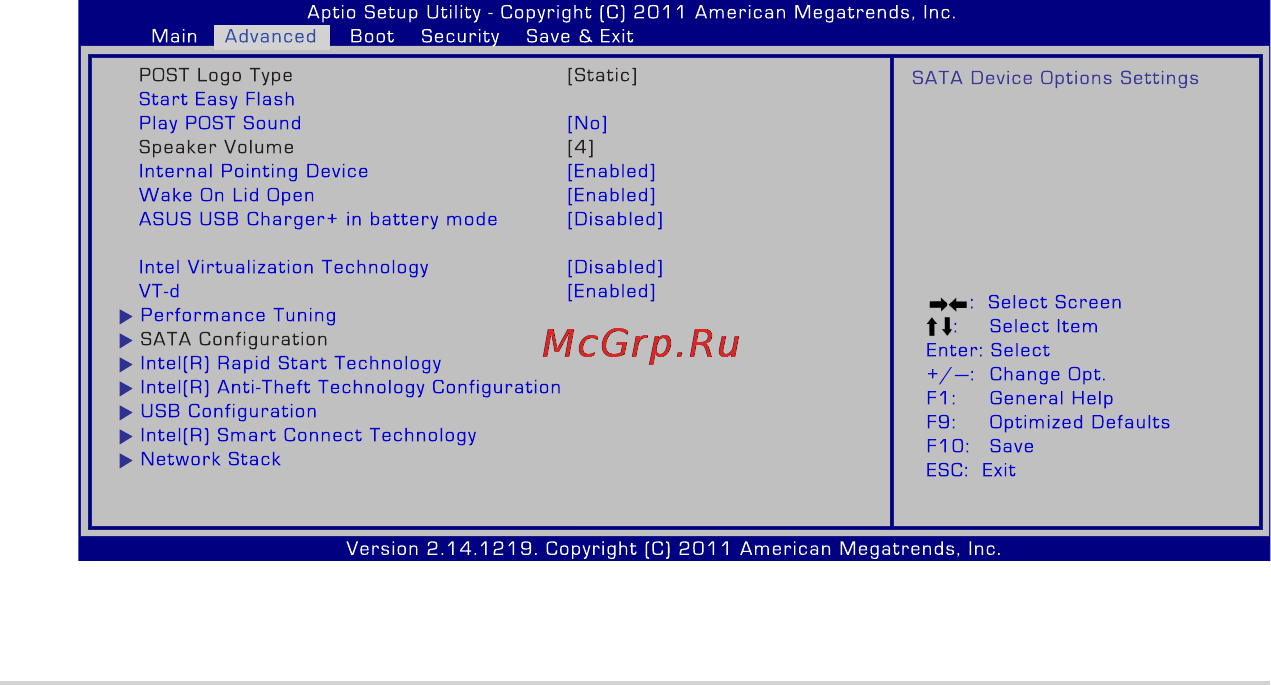
Task: Click the +/-: Change Opt. hint
Action: click(1016, 375)
